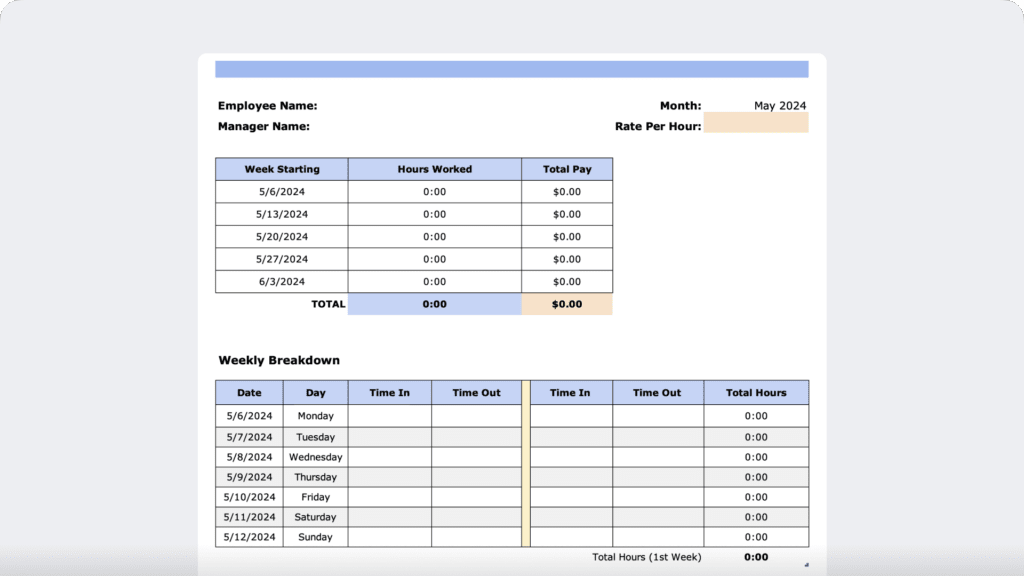
Task: Select the 5/6/2024 week starting cell
Action: (280, 191)
